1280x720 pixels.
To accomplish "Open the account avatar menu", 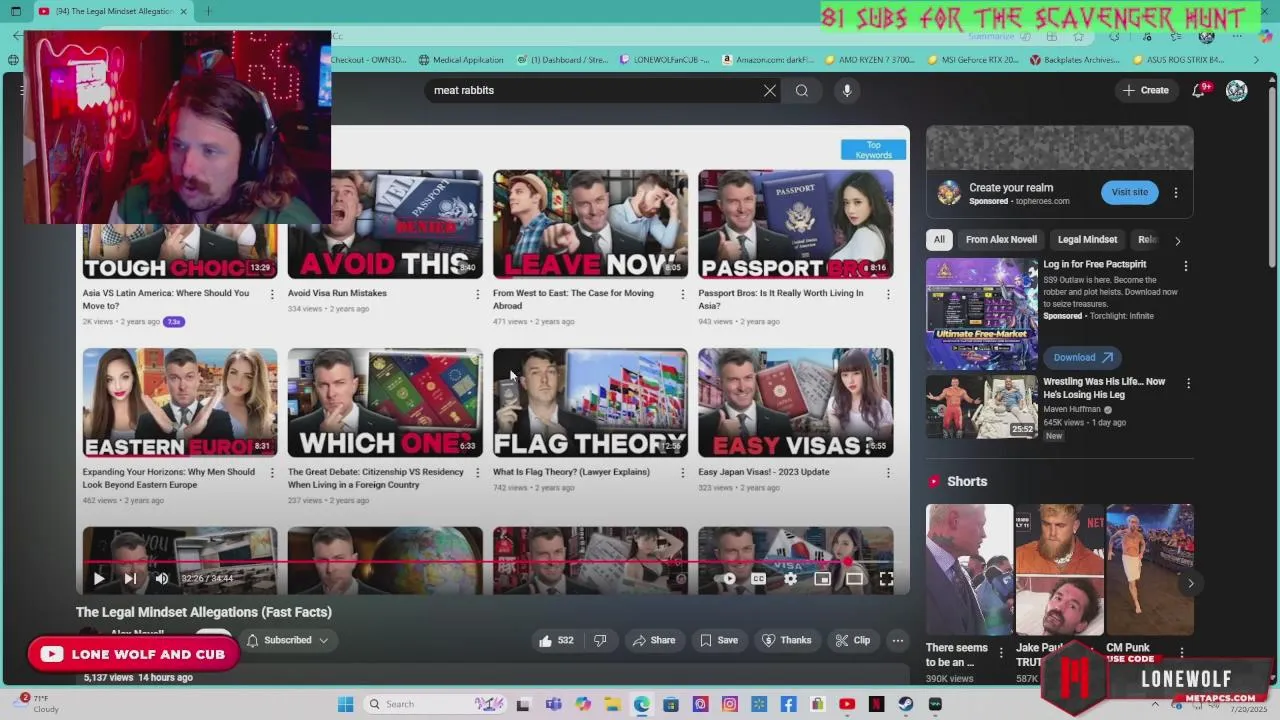I will [1237, 90].
